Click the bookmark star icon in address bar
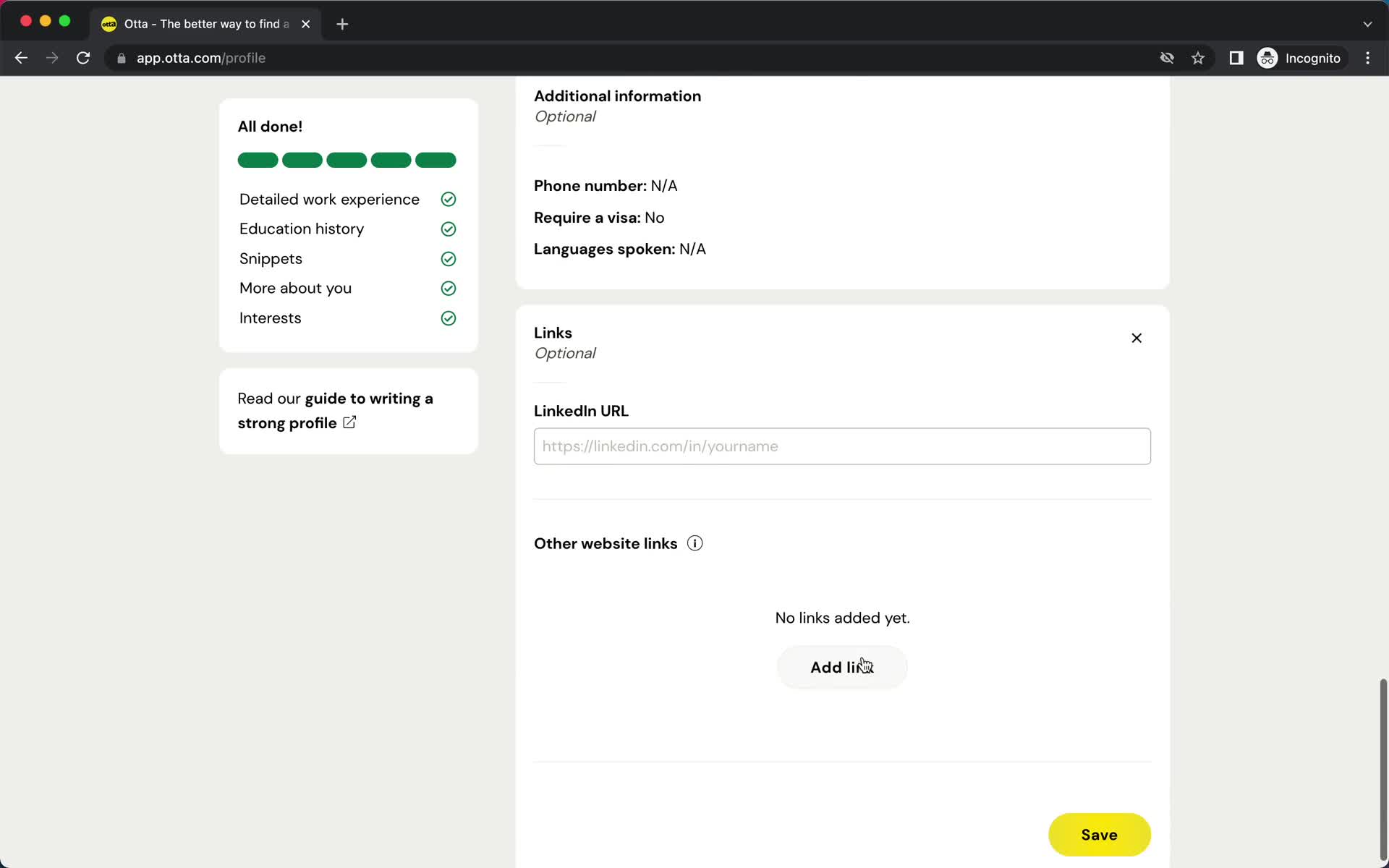Screen dimensions: 1389x868 [1198, 57]
